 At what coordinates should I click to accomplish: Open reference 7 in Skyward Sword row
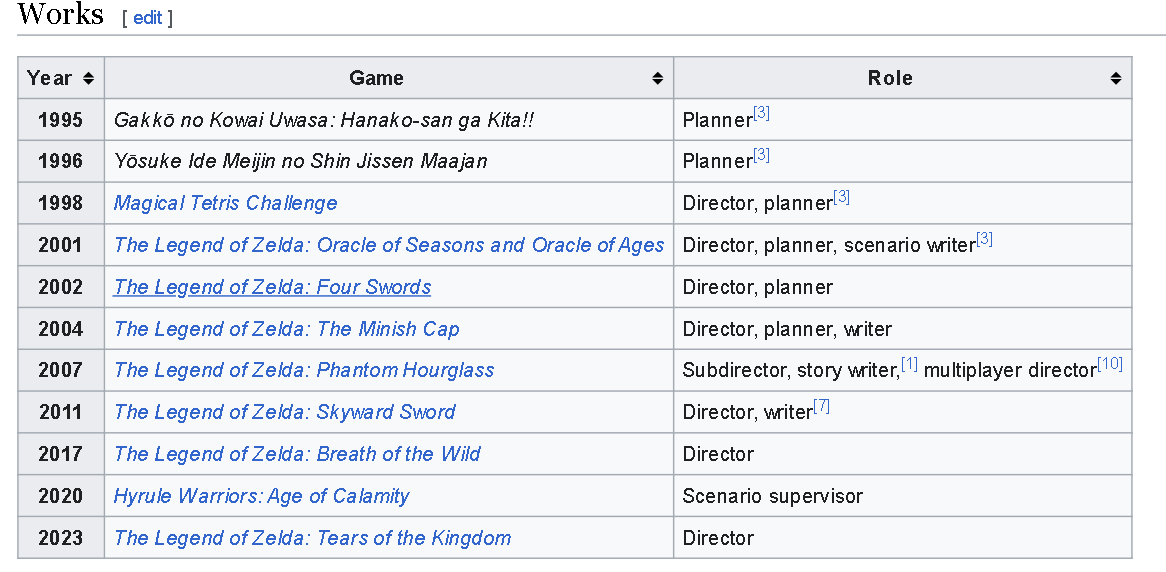pos(821,406)
